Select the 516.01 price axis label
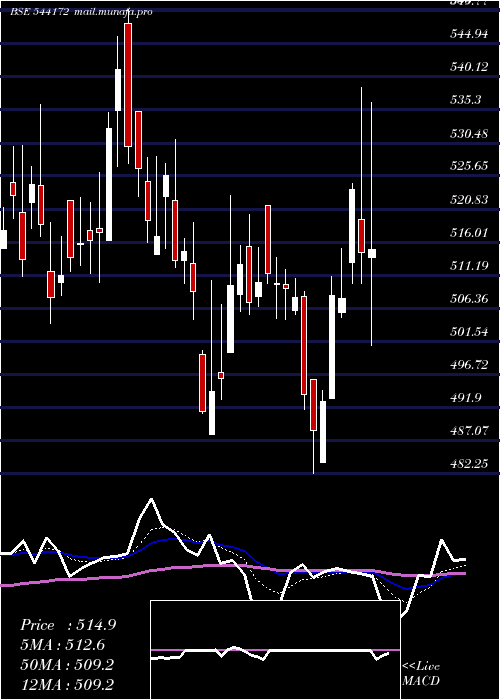Viewport: 500px width, 700px height. [x=469, y=232]
